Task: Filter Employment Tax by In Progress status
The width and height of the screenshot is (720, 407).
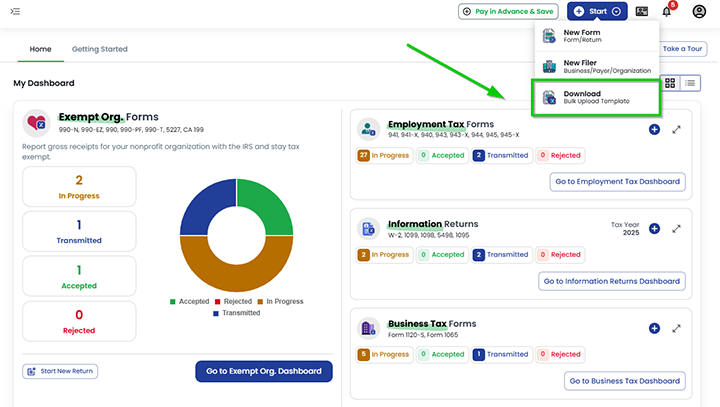Action: [x=384, y=156]
